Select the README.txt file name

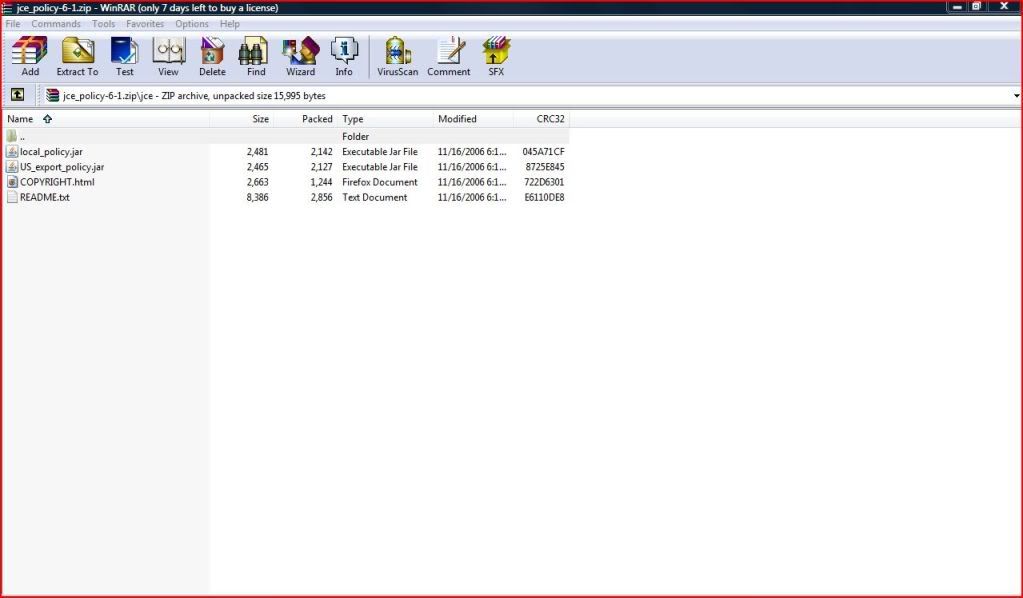[x=45, y=197]
